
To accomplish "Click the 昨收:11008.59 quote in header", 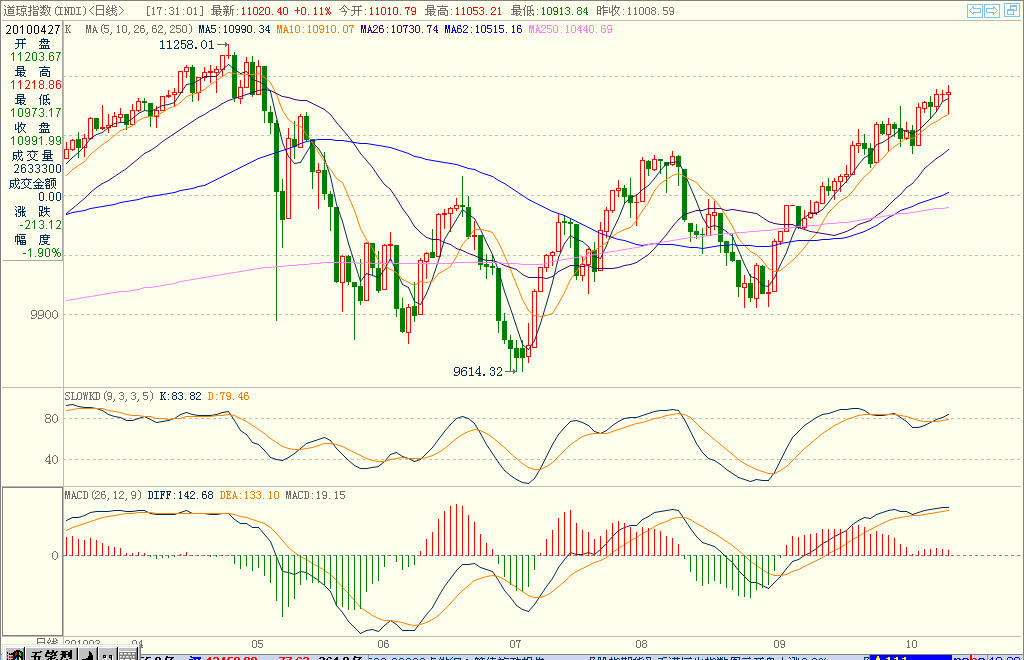I will click(635, 11).
